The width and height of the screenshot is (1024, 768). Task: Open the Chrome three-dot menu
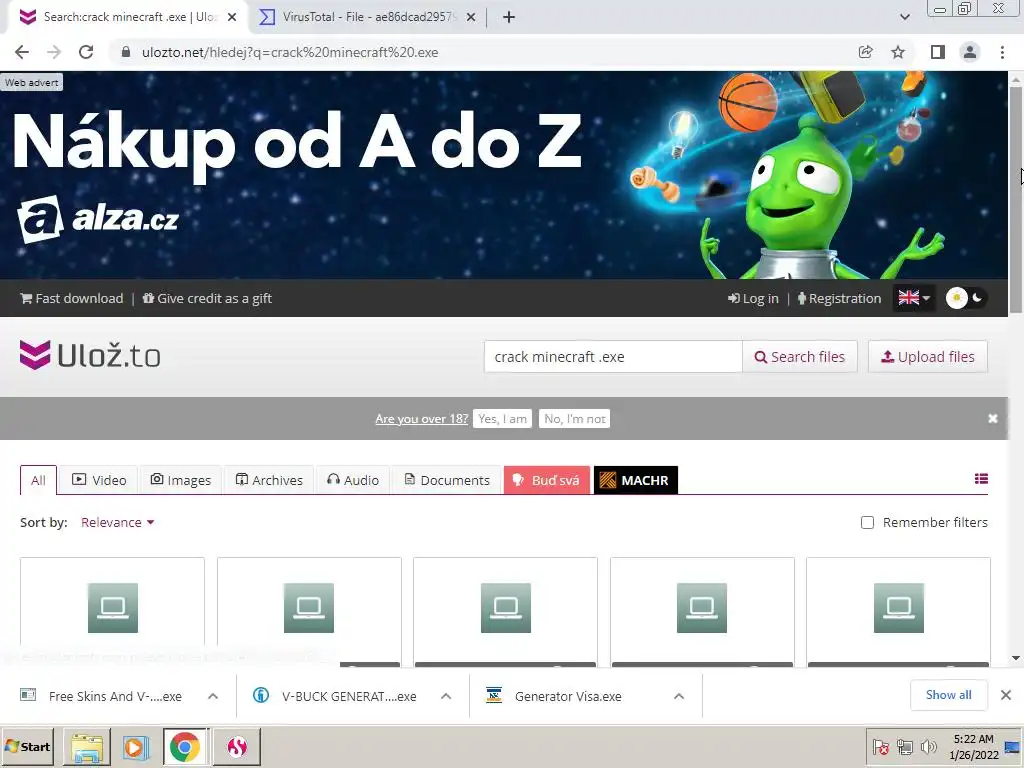coord(1002,52)
